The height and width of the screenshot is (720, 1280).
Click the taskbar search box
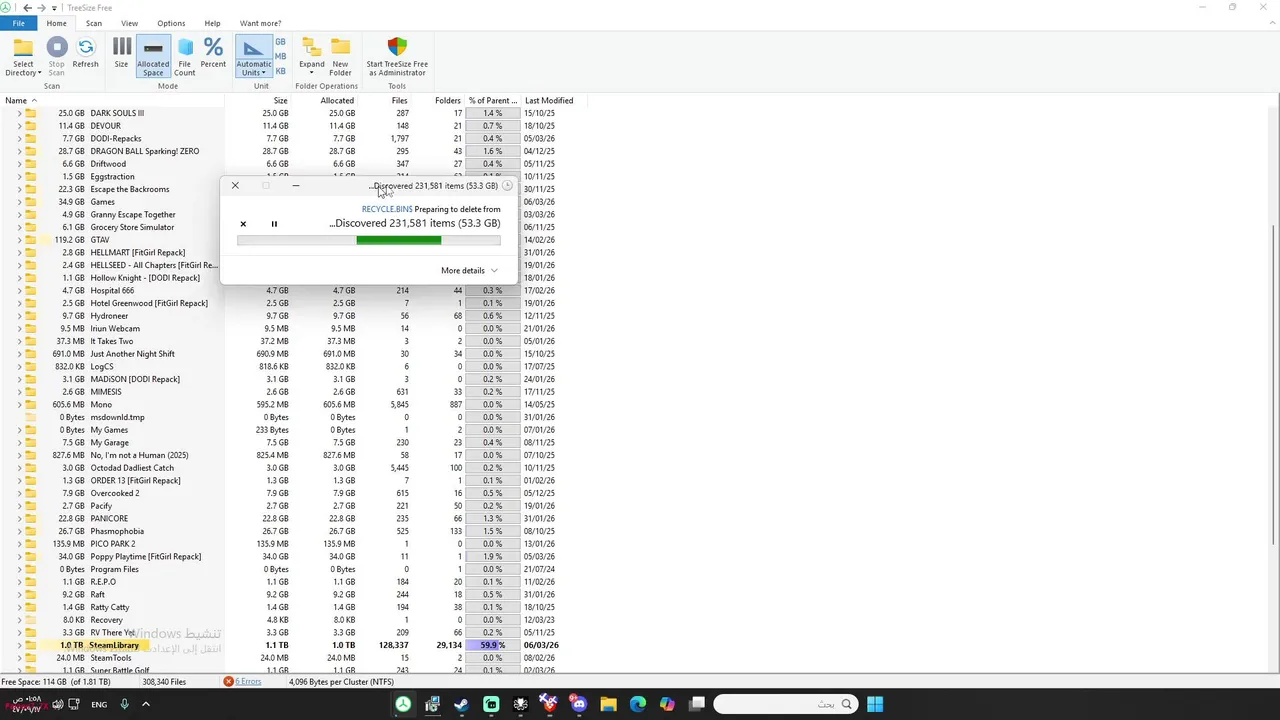(x=786, y=705)
